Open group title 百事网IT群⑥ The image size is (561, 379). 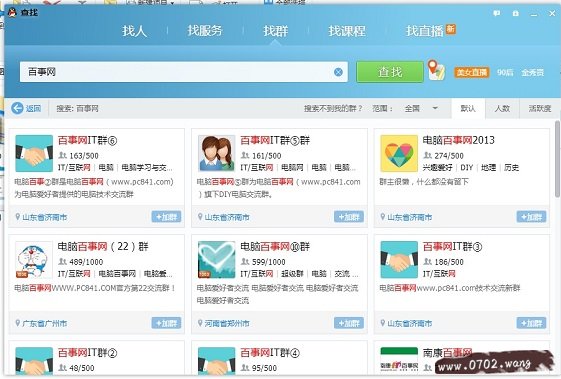pyautogui.click(x=88, y=140)
